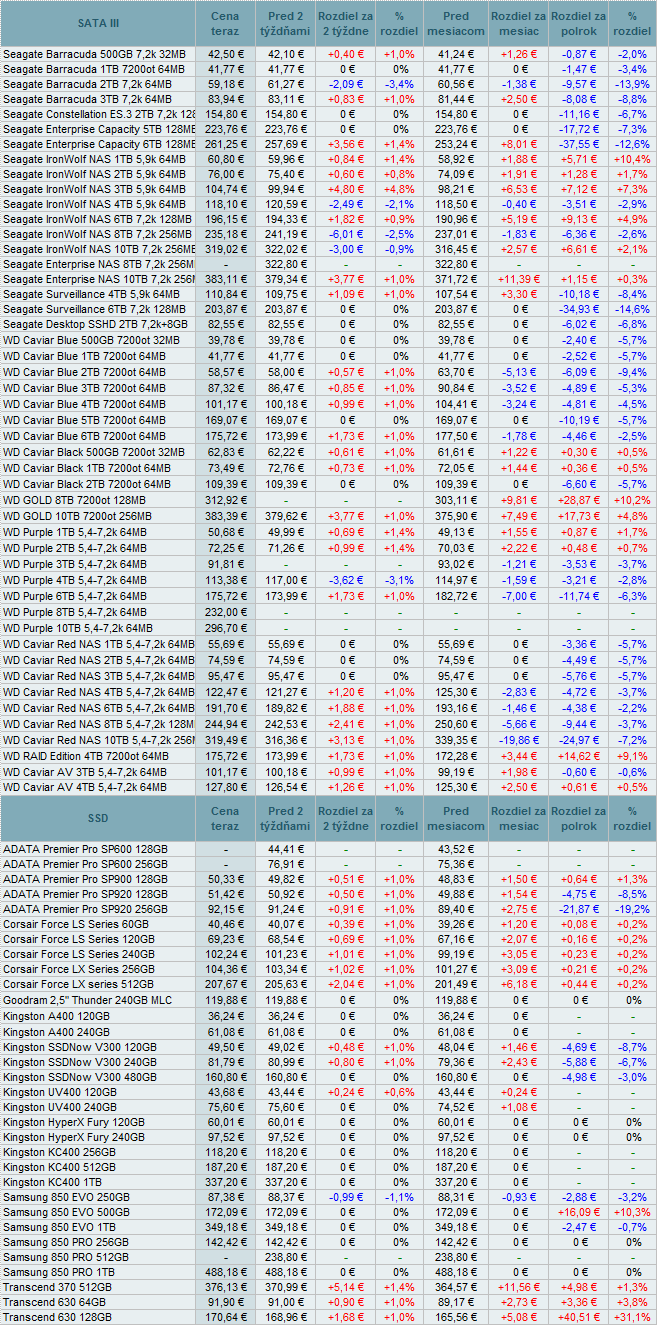Click current price 312,92 € of WD GOLD 8TB
The image size is (657, 1325).
225,500
